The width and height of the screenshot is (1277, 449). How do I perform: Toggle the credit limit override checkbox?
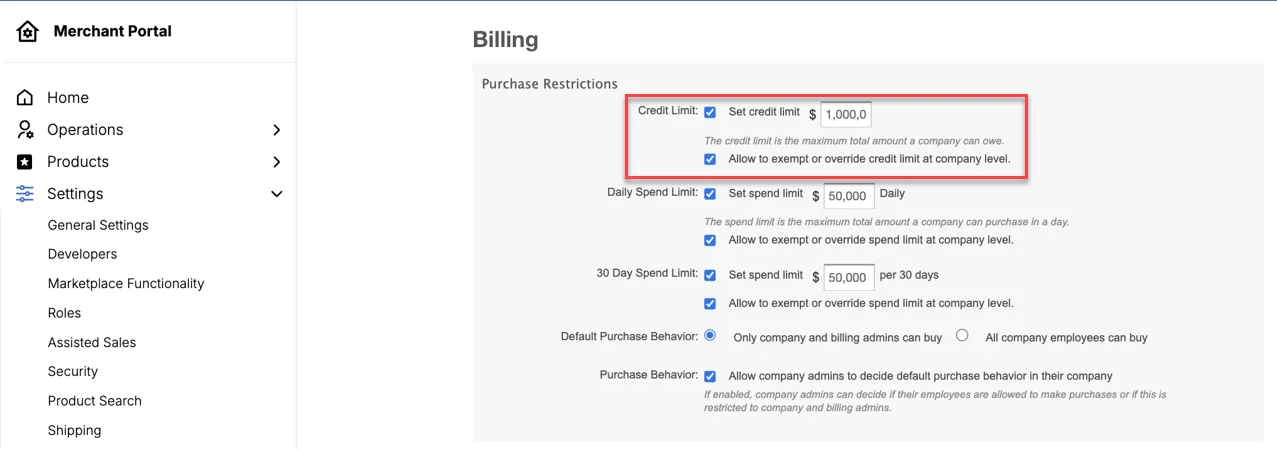(x=710, y=159)
